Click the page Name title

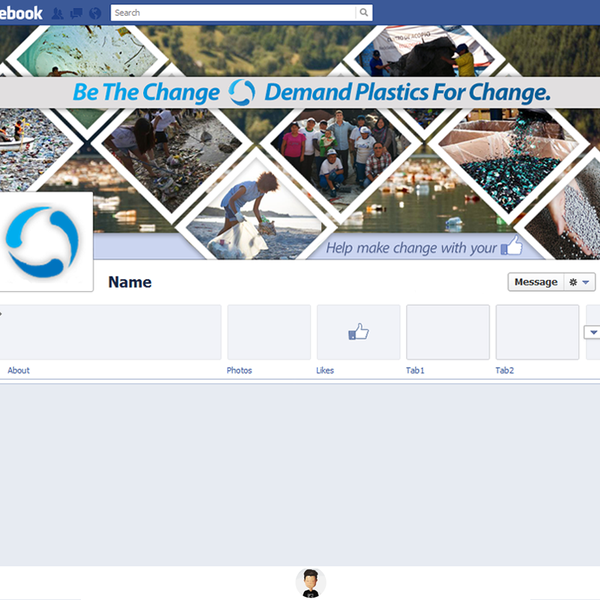coord(130,282)
